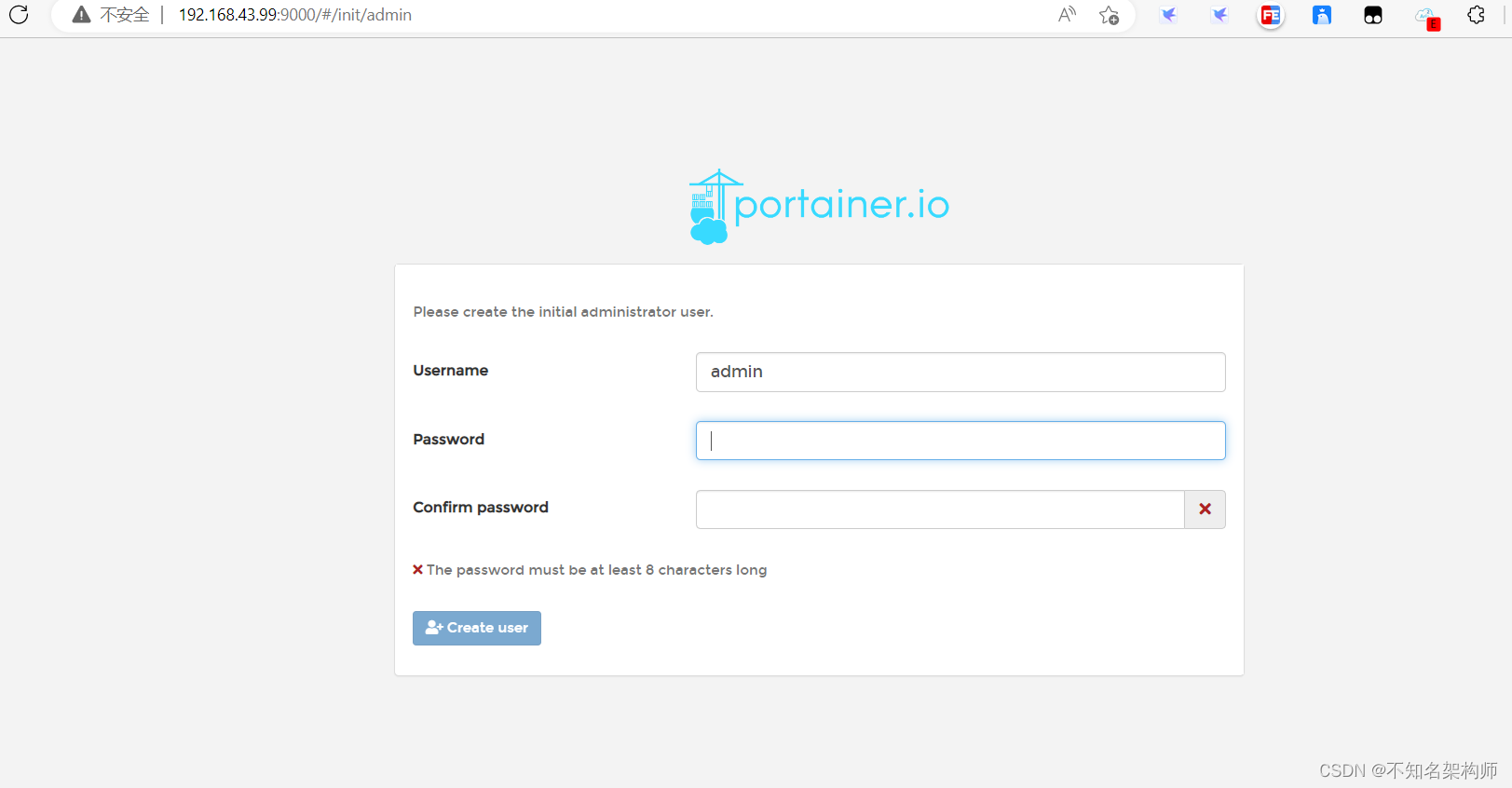Click the password length warning message text

click(x=596, y=570)
